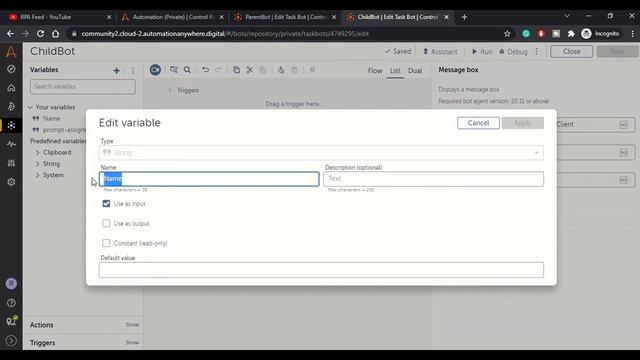
Task: Open the Assistant panel
Action: 440,52
